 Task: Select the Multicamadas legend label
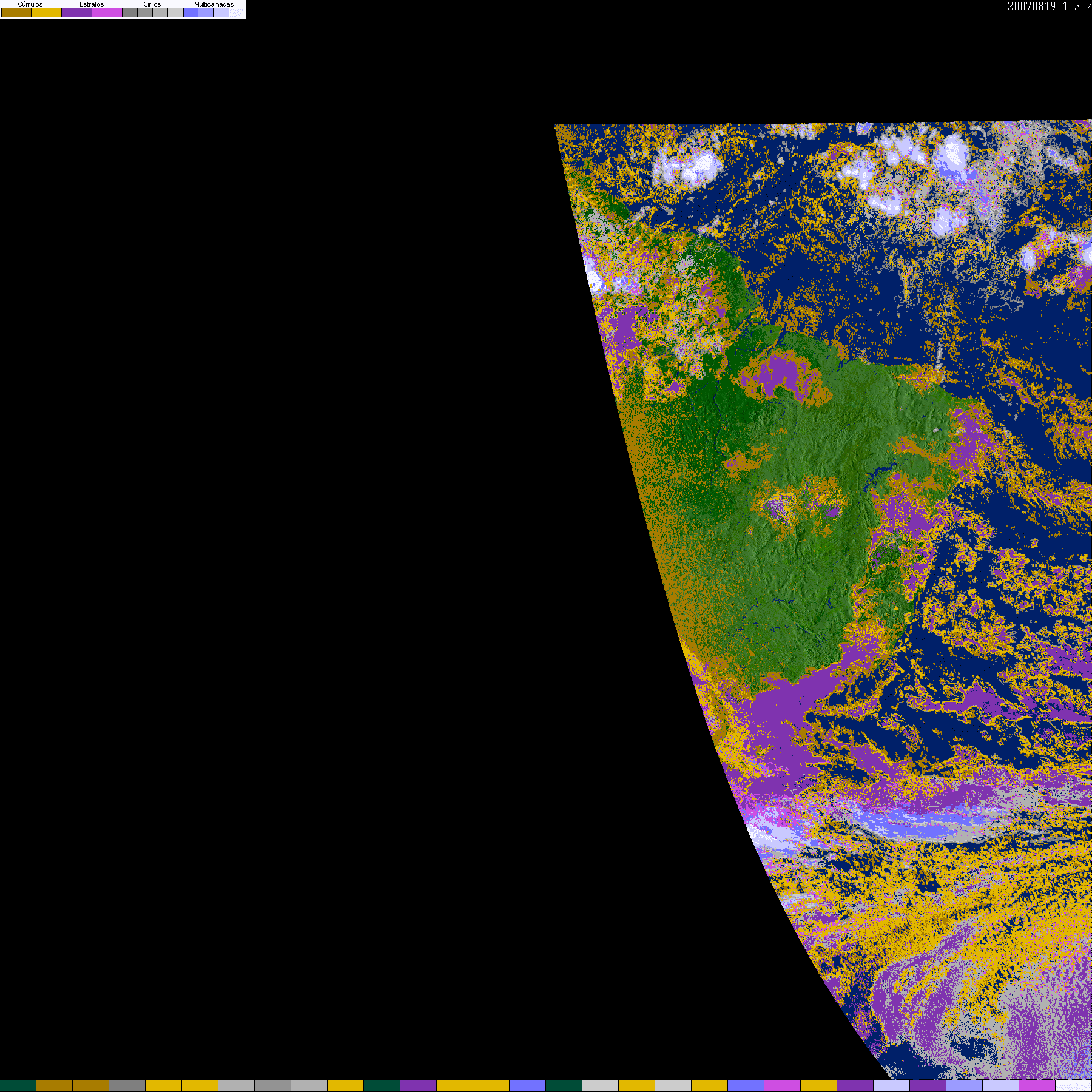click(214, 4)
